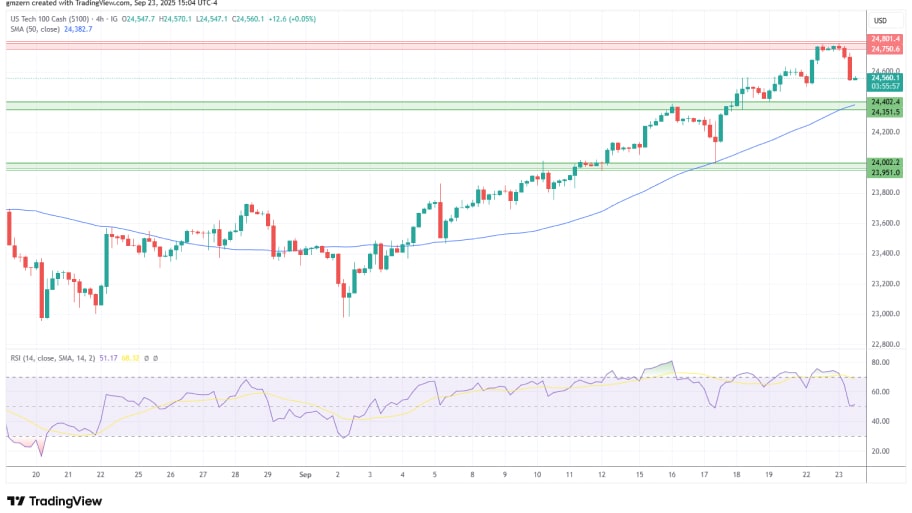Click the 24,002.2 green price label
The width and height of the screenshot is (912, 513).
885,162
